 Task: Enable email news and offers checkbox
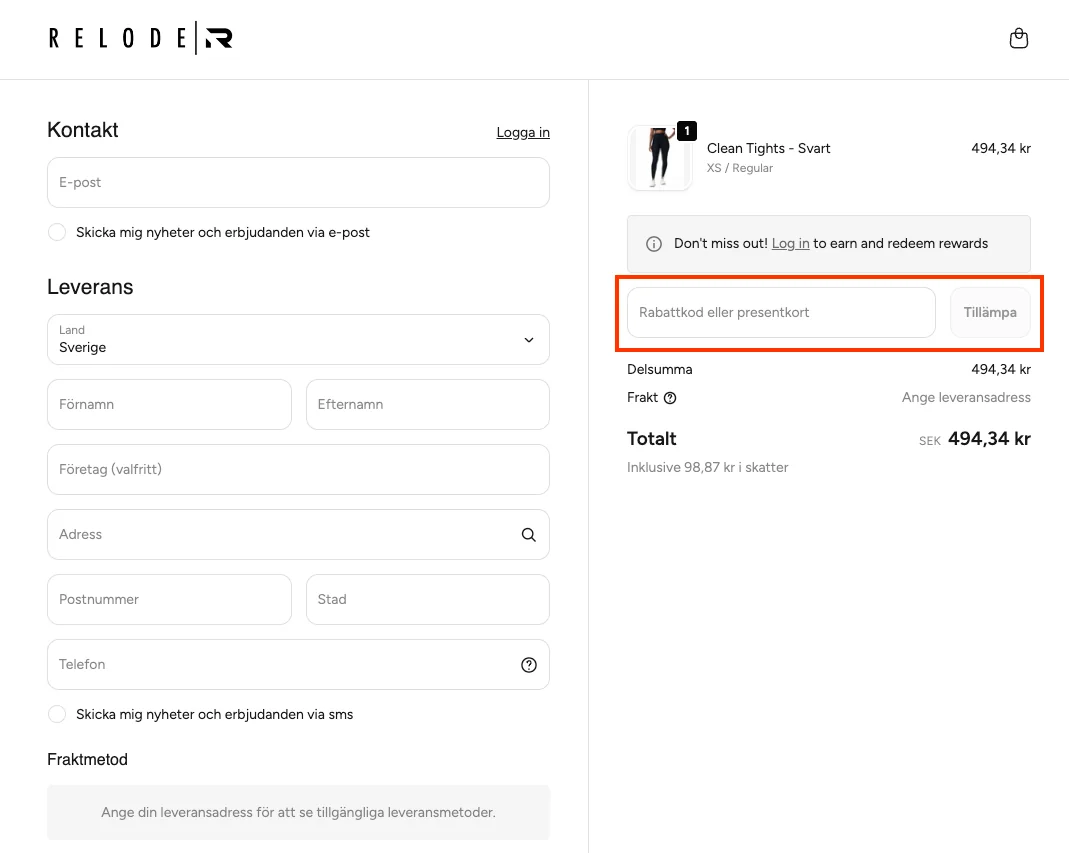click(57, 232)
